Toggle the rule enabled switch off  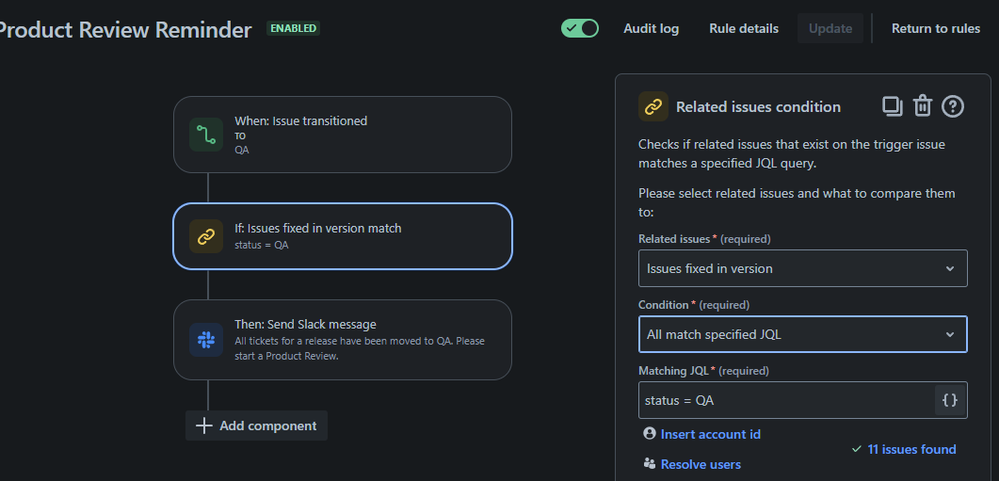coord(580,28)
